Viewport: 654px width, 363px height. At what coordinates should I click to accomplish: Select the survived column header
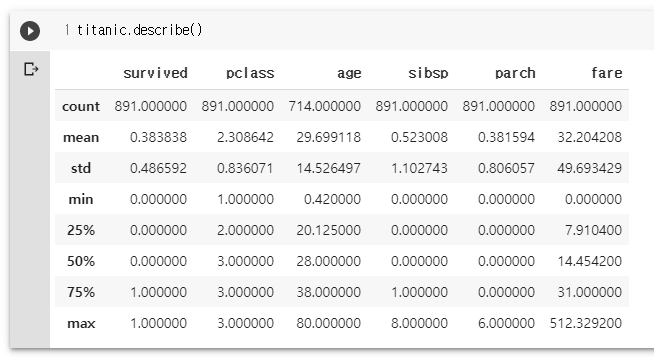(x=155, y=73)
